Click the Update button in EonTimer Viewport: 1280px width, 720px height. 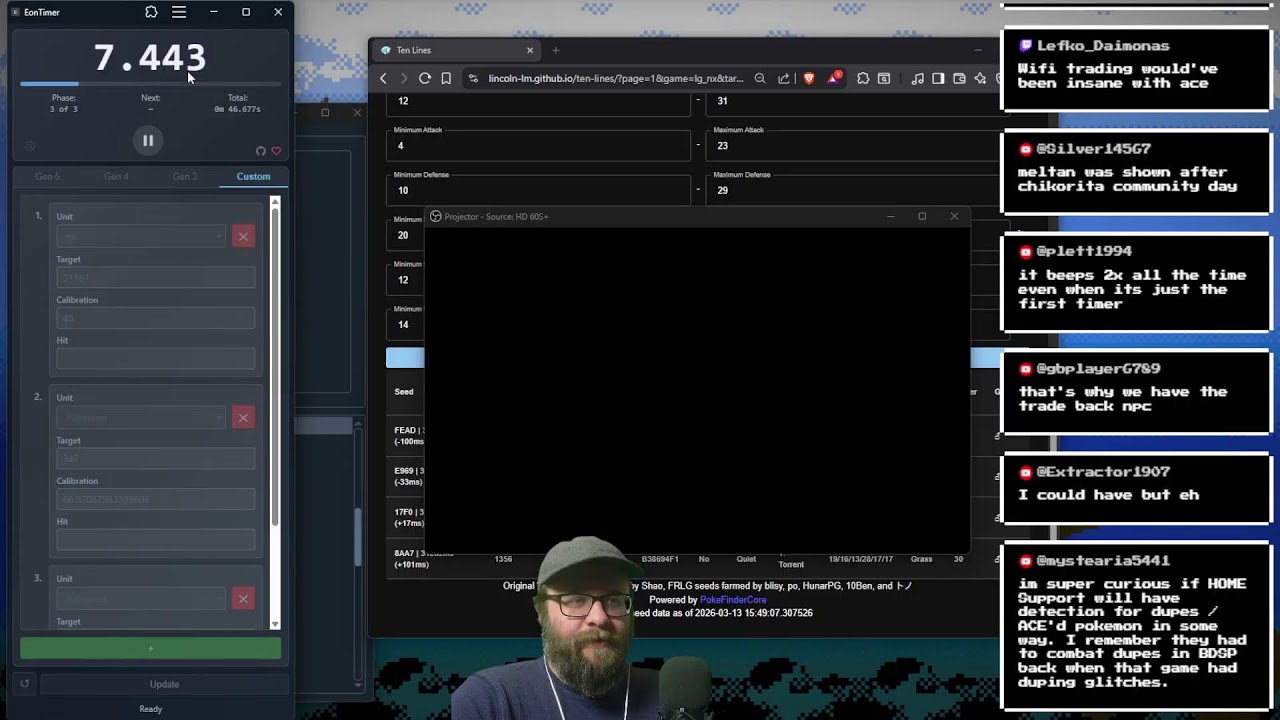(x=165, y=684)
